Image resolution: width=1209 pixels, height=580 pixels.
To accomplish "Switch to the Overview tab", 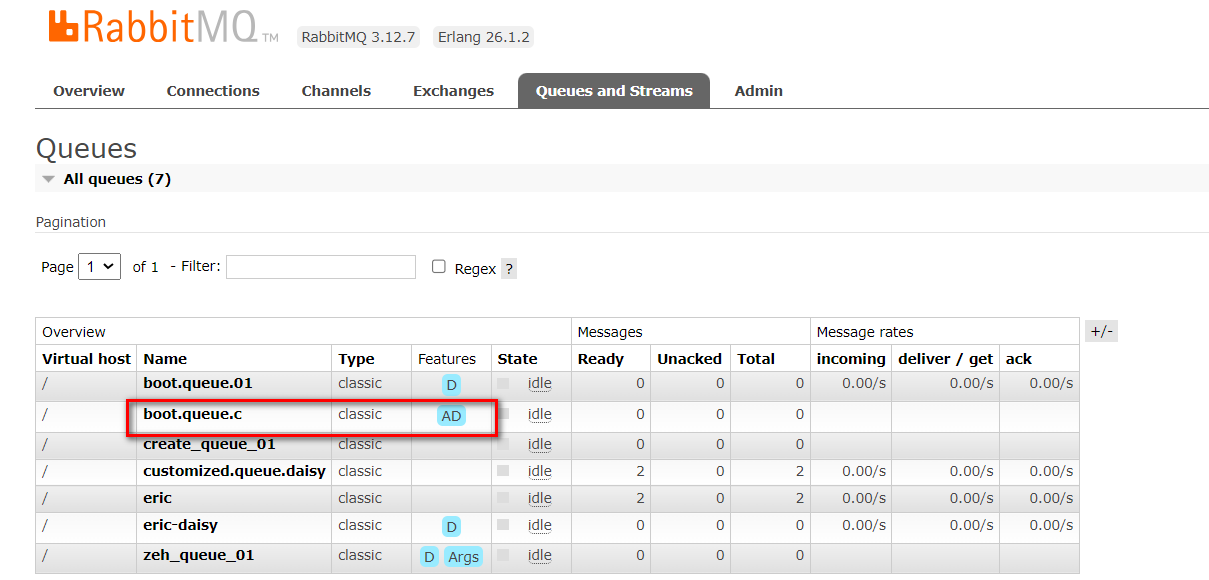I will [x=89, y=91].
